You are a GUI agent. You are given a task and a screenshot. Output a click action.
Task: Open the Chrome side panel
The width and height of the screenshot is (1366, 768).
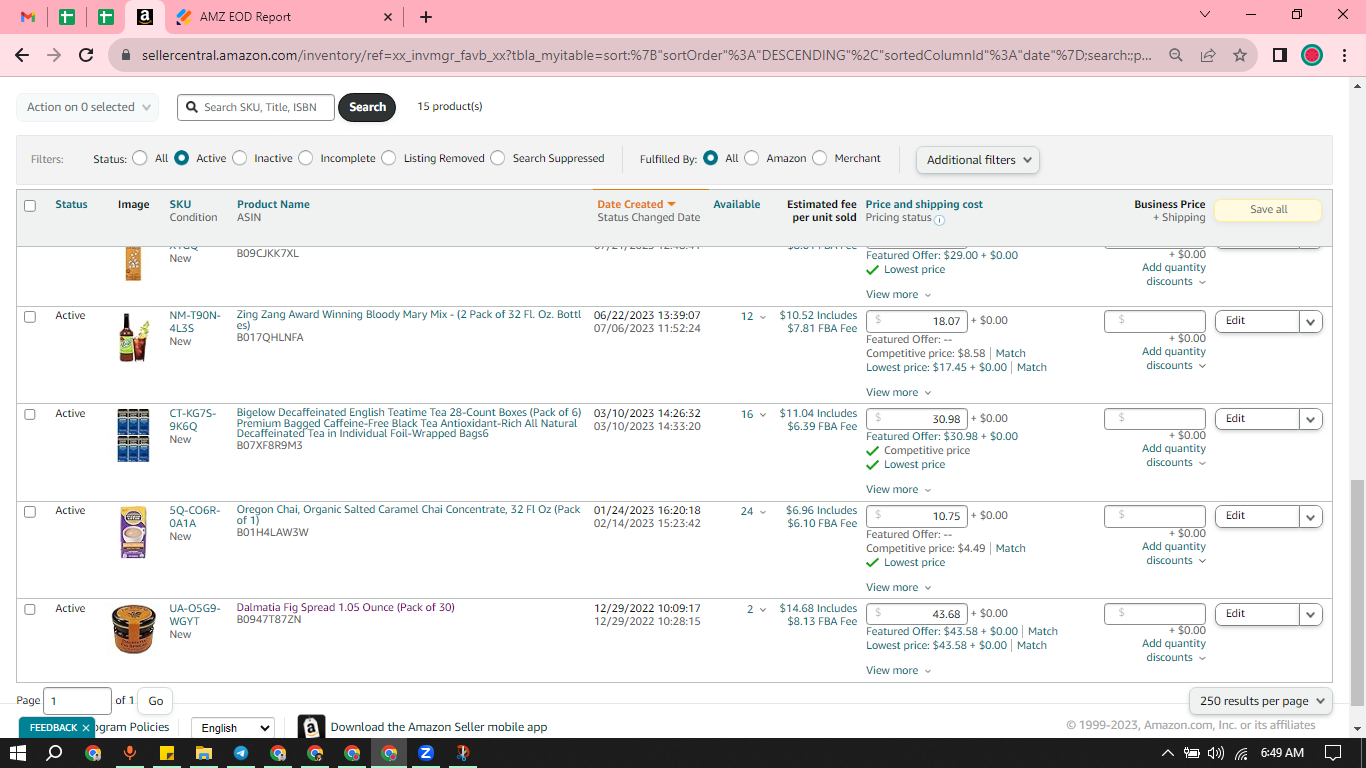pos(1280,56)
